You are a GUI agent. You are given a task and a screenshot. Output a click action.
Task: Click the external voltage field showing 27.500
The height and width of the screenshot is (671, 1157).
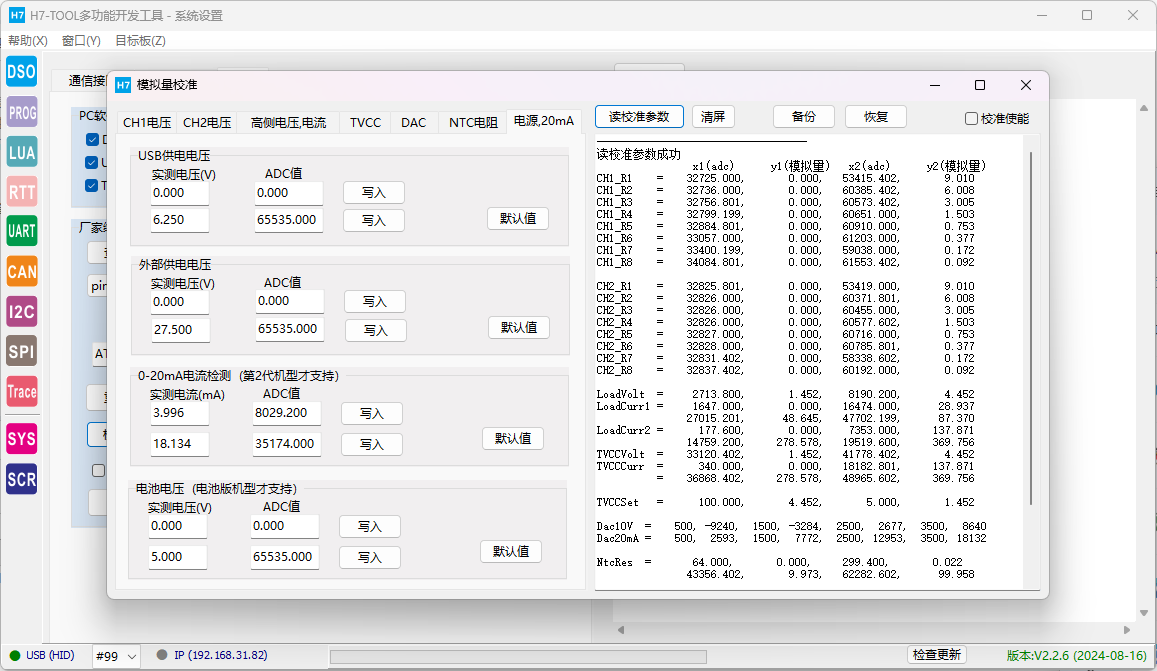click(x=180, y=330)
